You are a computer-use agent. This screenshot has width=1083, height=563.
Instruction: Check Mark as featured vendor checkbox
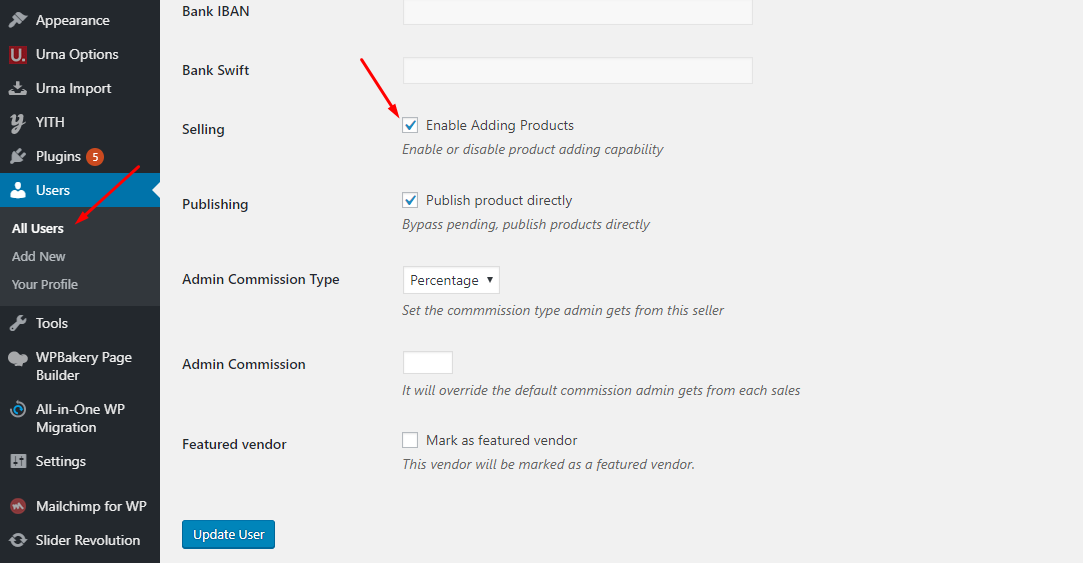(410, 440)
